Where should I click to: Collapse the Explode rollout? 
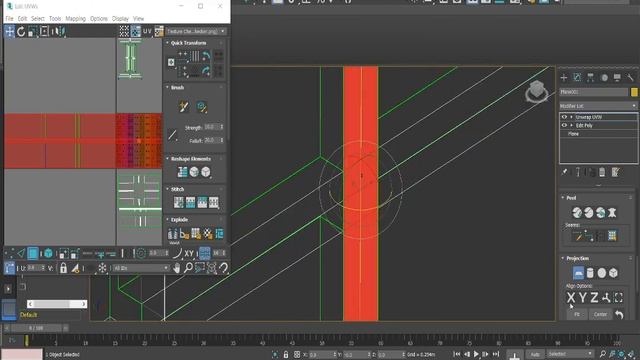(x=179, y=220)
